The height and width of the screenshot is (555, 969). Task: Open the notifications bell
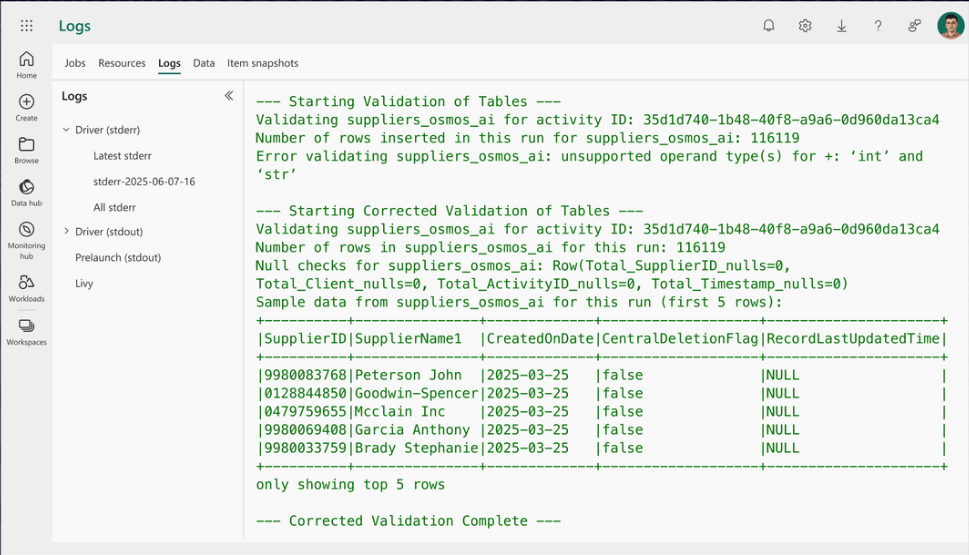pyautogui.click(x=769, y=26)
